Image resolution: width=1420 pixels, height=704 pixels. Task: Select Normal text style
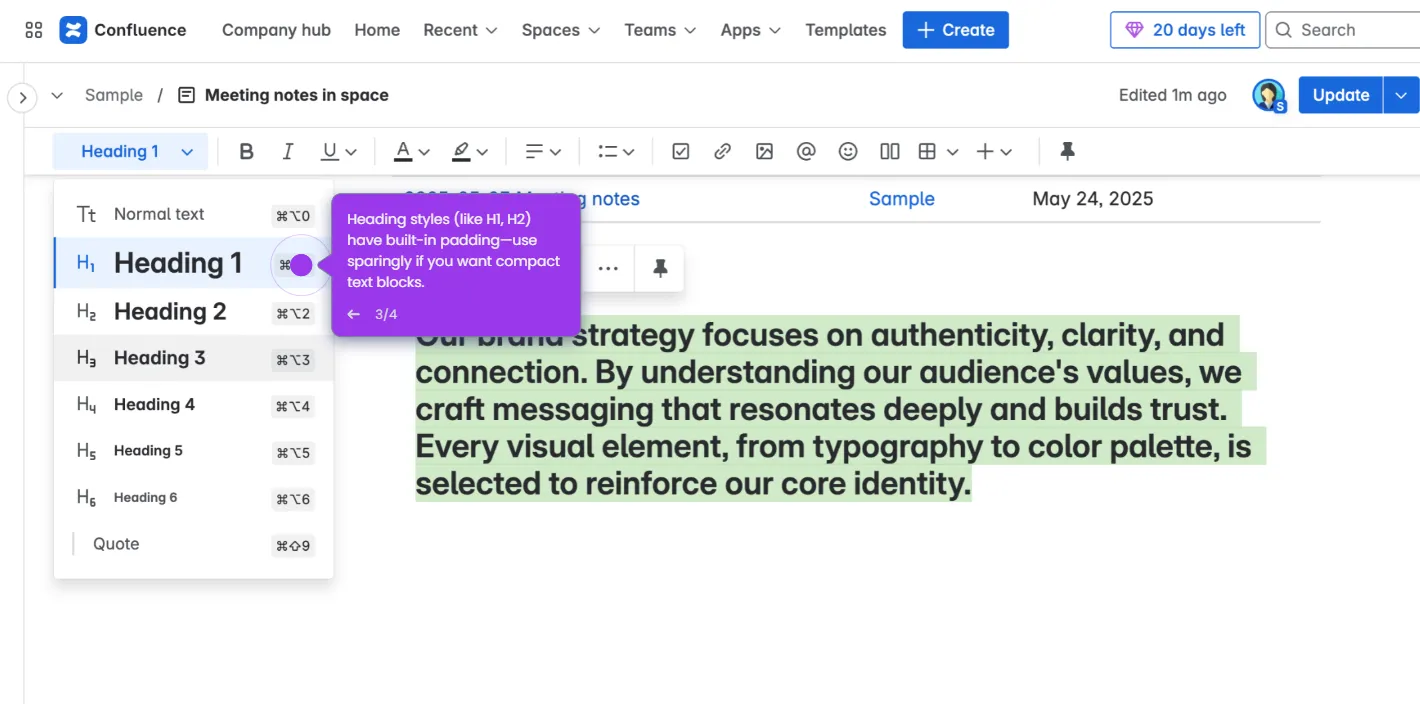coord(194,214)
